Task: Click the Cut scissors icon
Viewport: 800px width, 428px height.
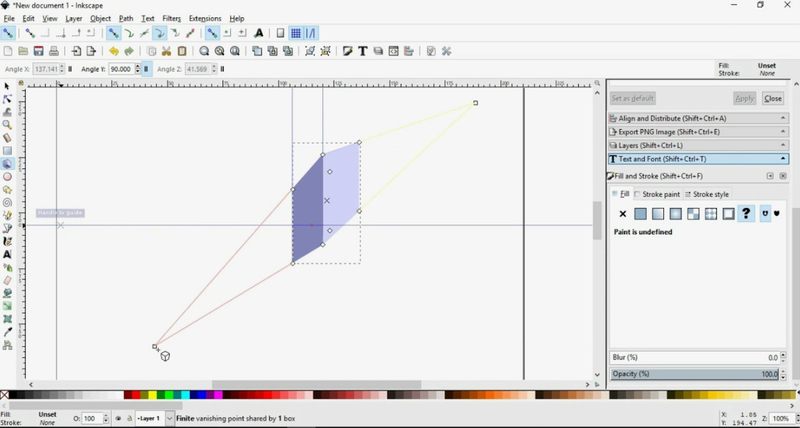Action: click(x=166, y=51)
